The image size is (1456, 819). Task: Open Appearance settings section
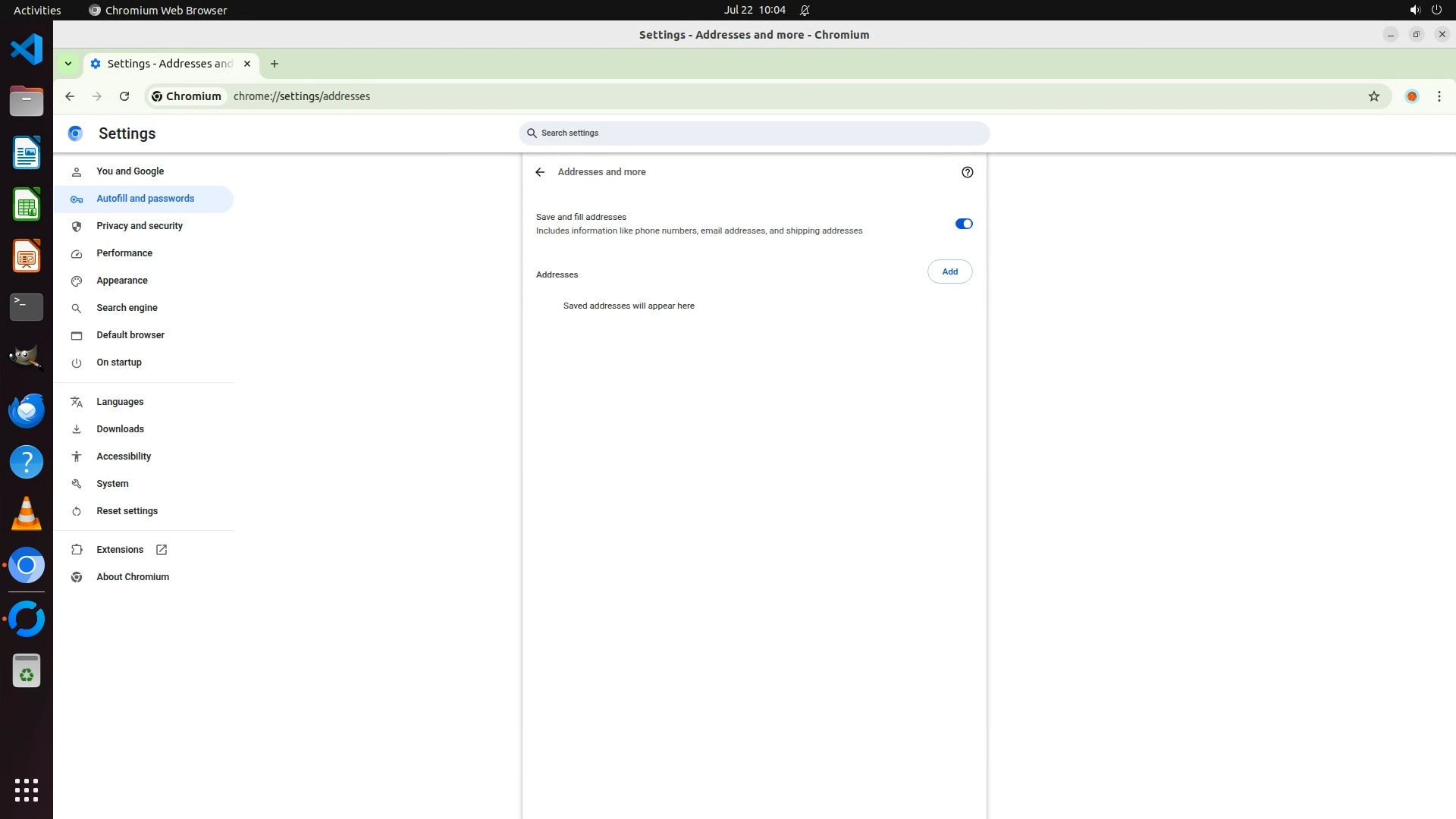coord(122,281)
